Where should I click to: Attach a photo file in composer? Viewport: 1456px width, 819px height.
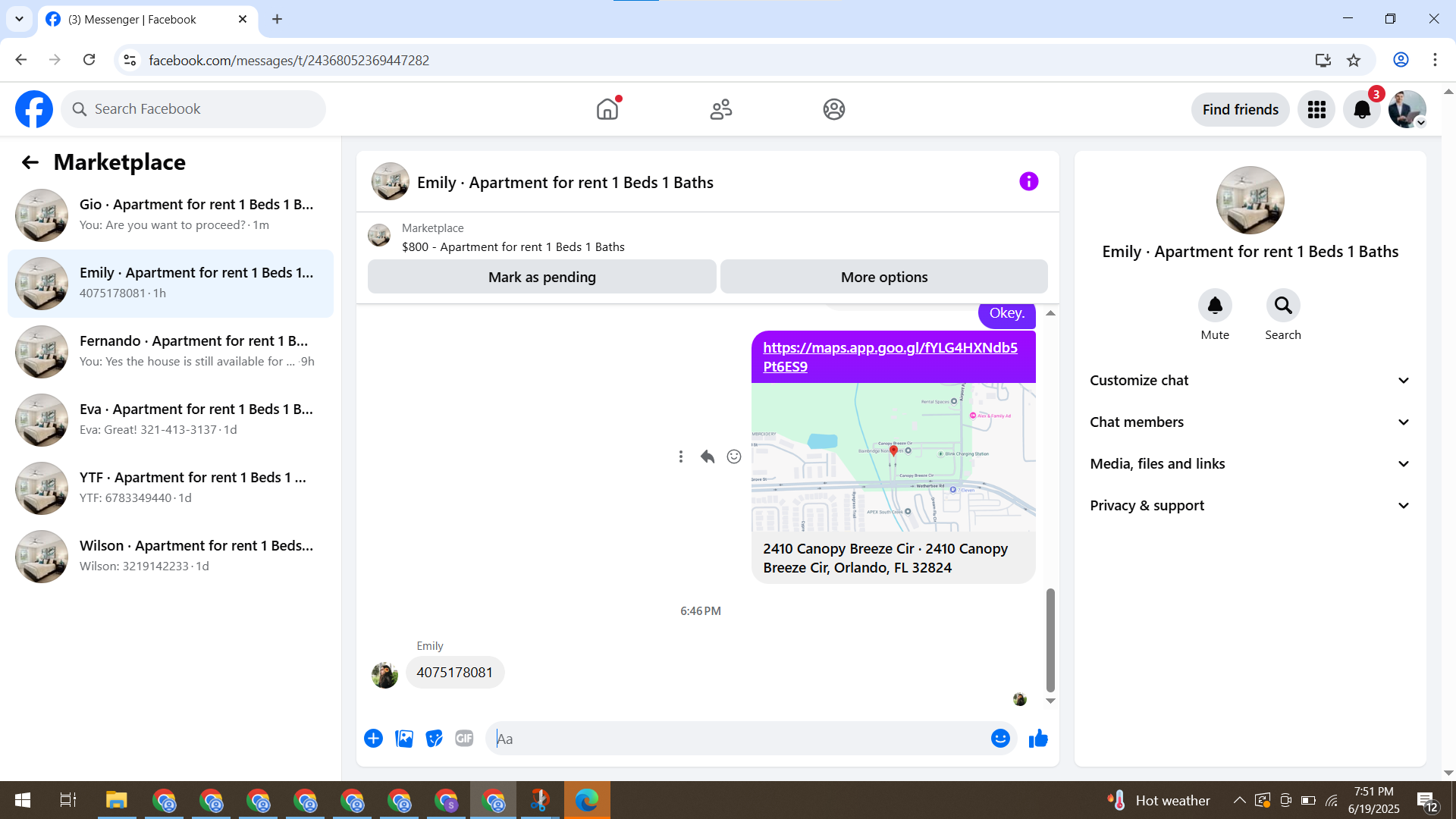point(404,739)
